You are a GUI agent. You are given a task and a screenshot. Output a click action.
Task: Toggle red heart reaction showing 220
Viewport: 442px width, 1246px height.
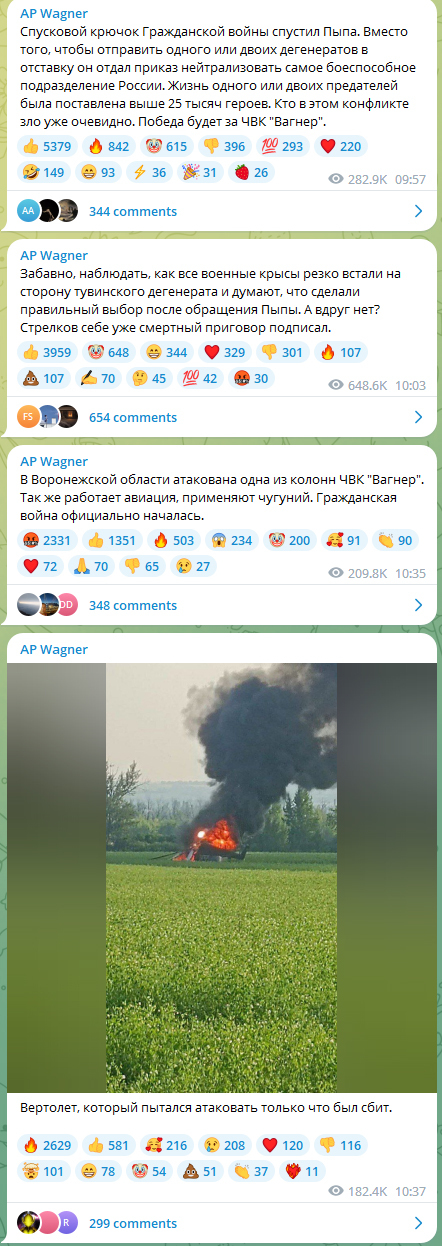tap(340, 146)
